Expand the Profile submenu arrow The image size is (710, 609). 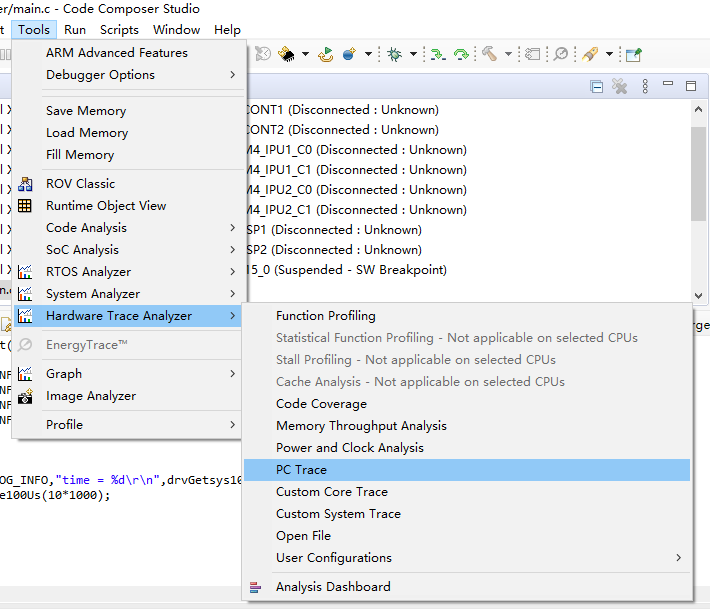coord(233,425)
